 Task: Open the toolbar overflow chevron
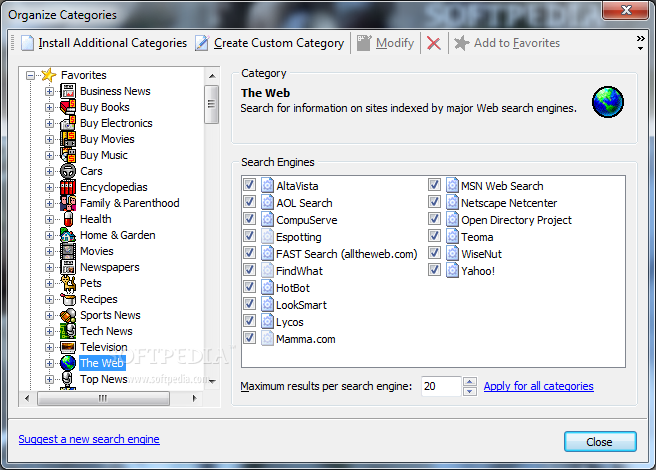click(x=640, y=43)
